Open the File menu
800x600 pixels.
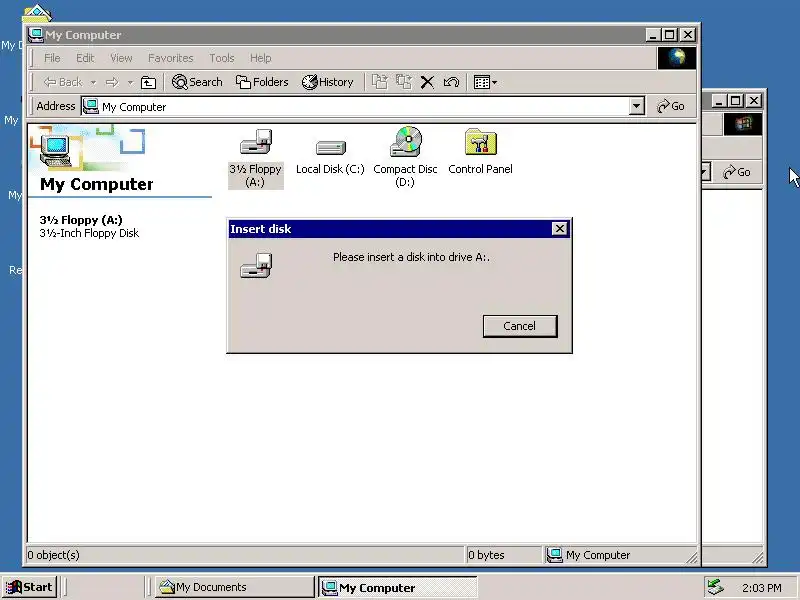(x=52, y=58)
